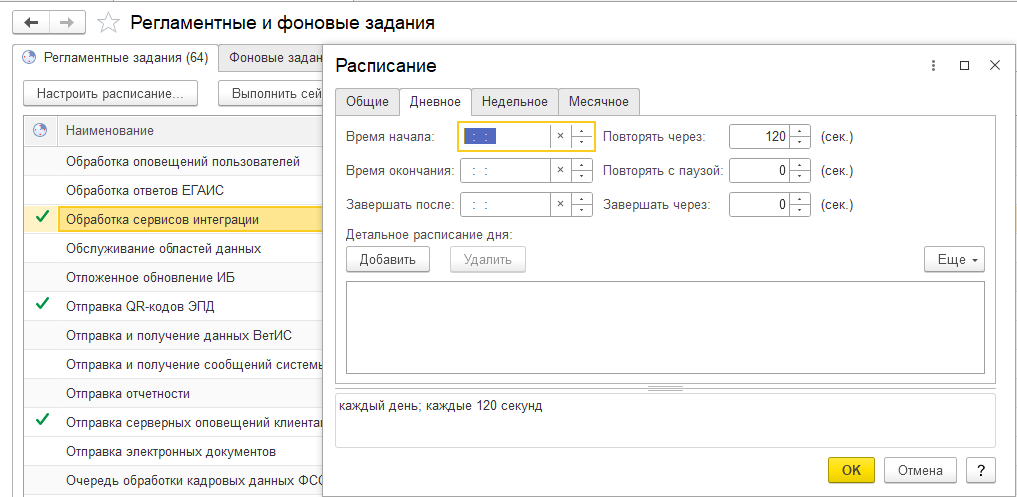Click the forward navigation arrow
1017x497 pixels.
(x=67, y=21)
